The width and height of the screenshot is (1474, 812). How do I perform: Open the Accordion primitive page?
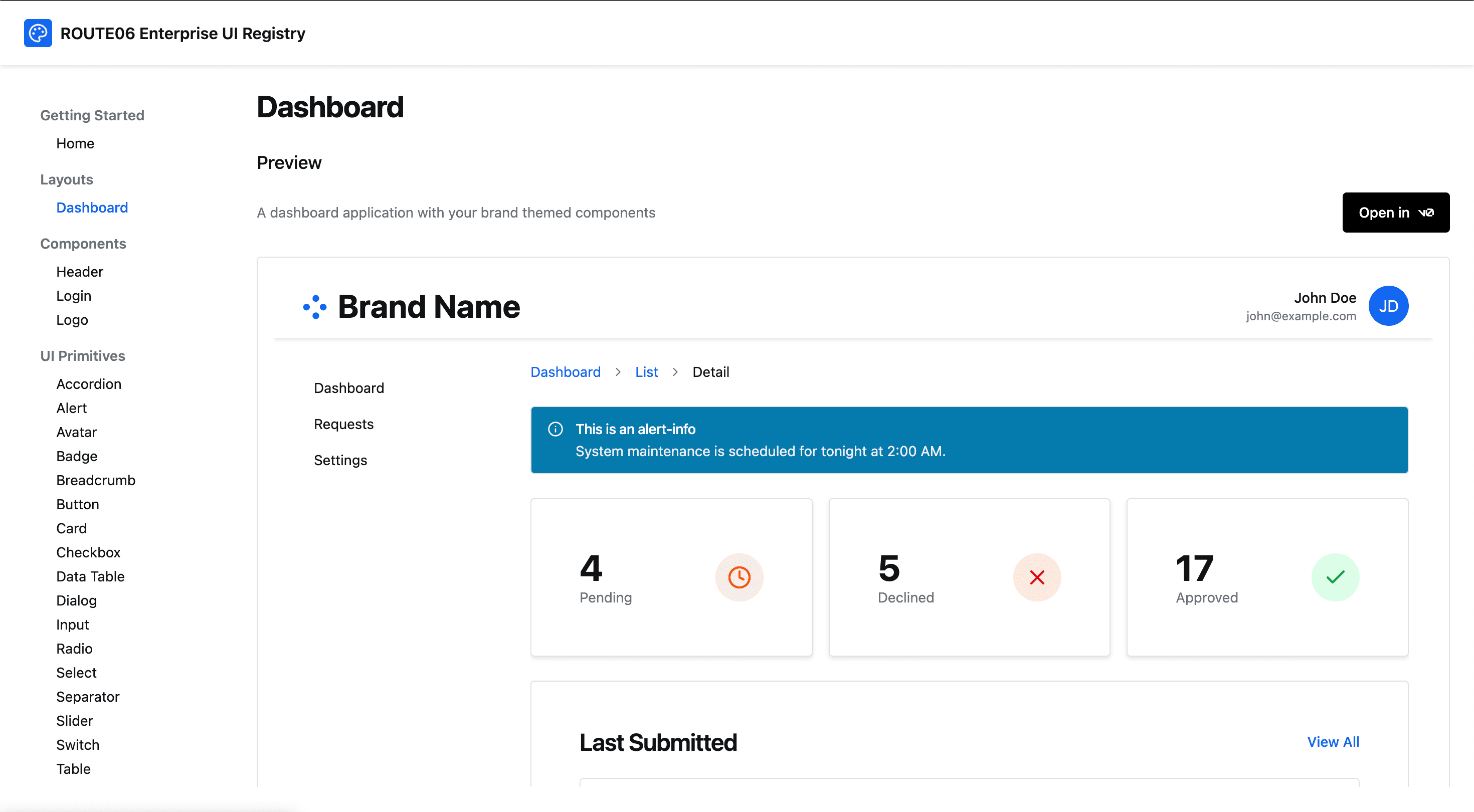89,384
